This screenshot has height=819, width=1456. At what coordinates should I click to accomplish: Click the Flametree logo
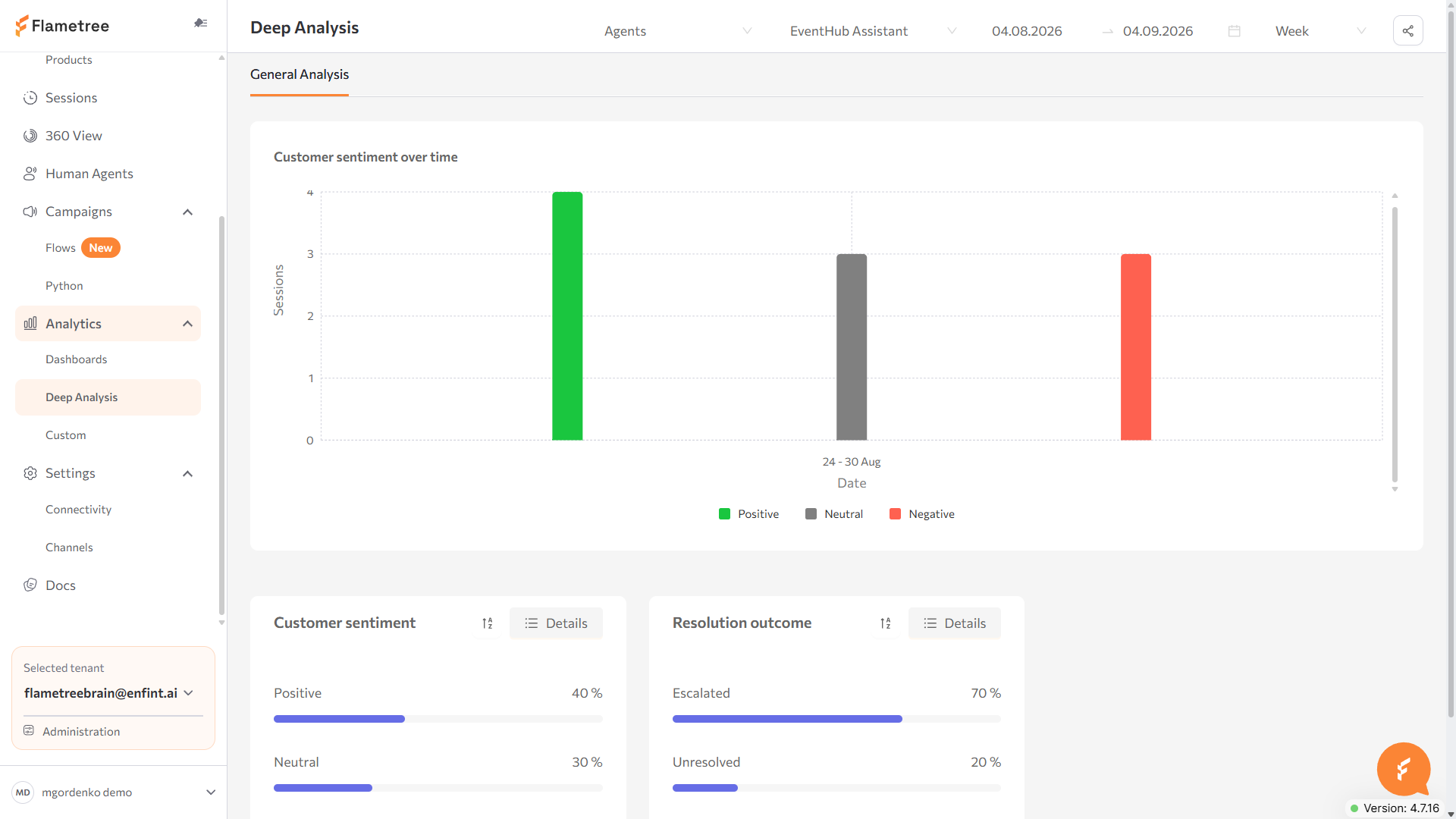click(62, 26)
